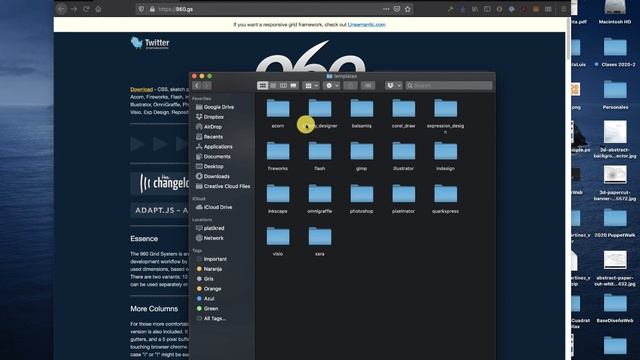
Task: Click Firefox back button
Action: tap(62, 9)
